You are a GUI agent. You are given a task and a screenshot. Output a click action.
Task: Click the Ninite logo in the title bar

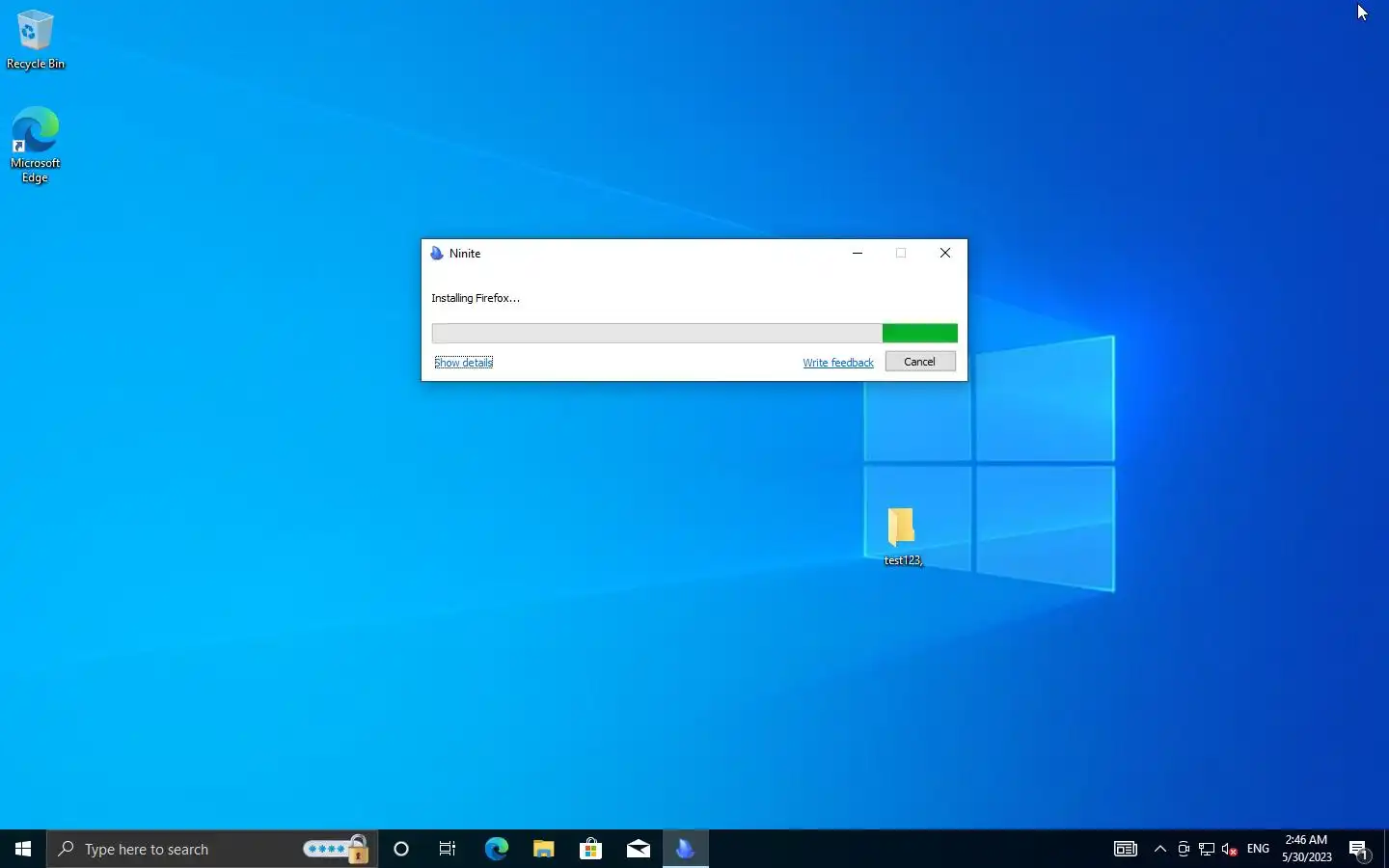tap(437, 253)
